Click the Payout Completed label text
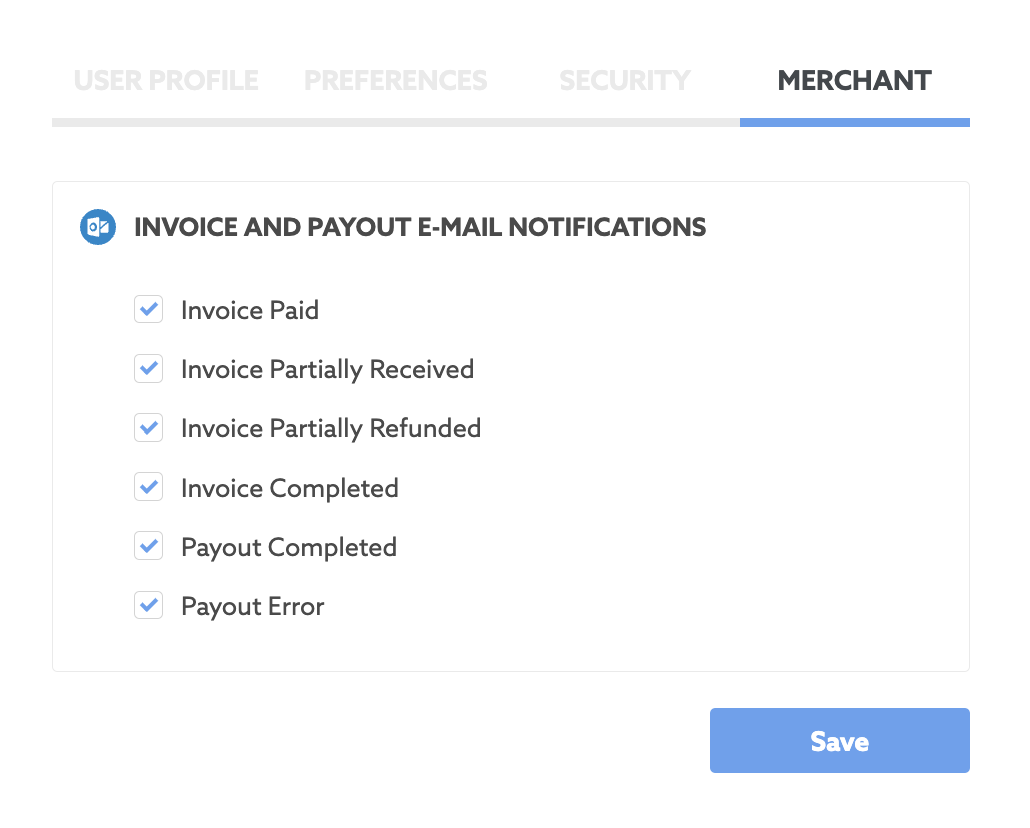The height and width of the screenshot is (828, 1030). click(289, 548)
